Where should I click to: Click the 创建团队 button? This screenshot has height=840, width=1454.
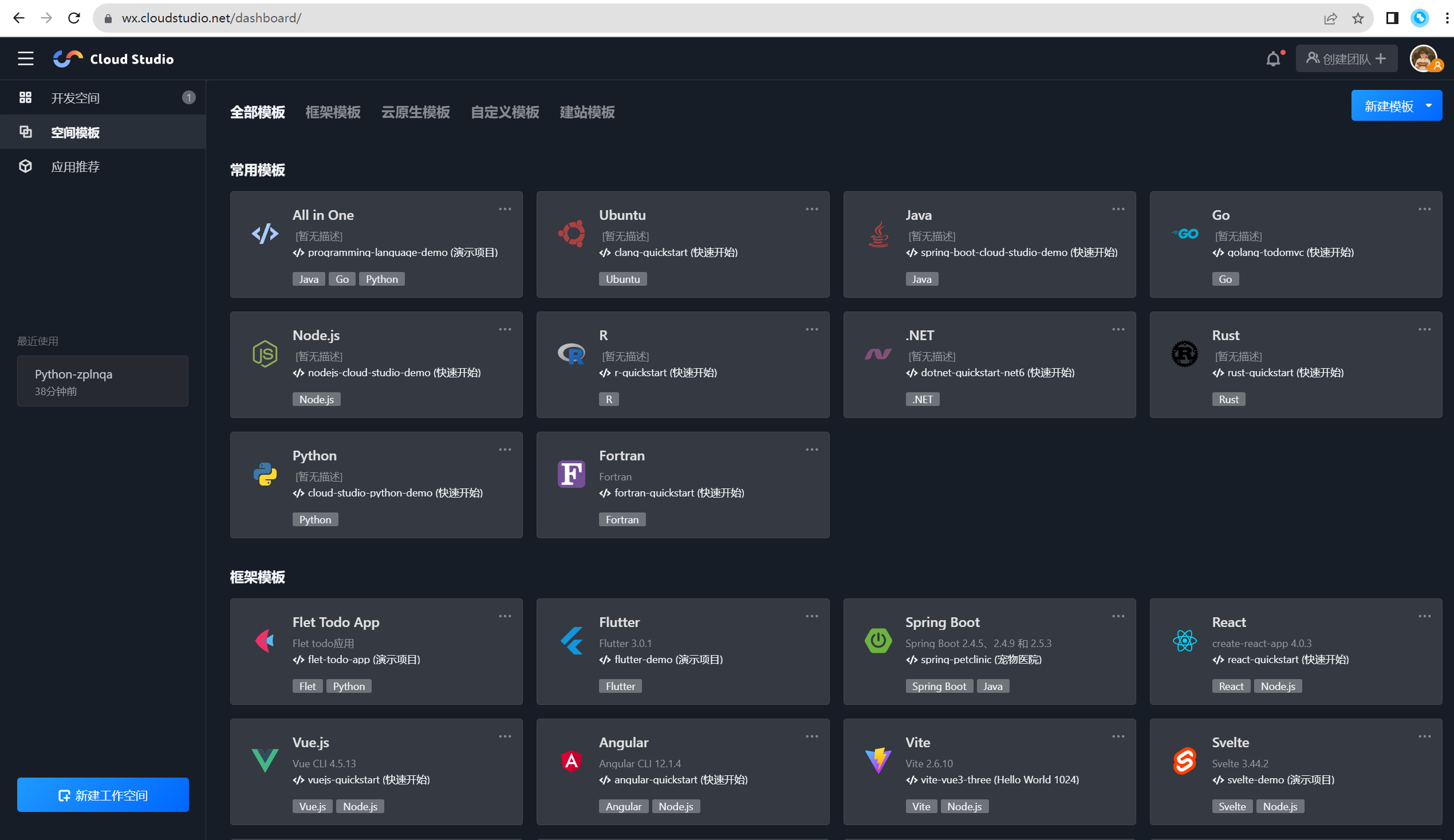click(x=1346, y=59)
